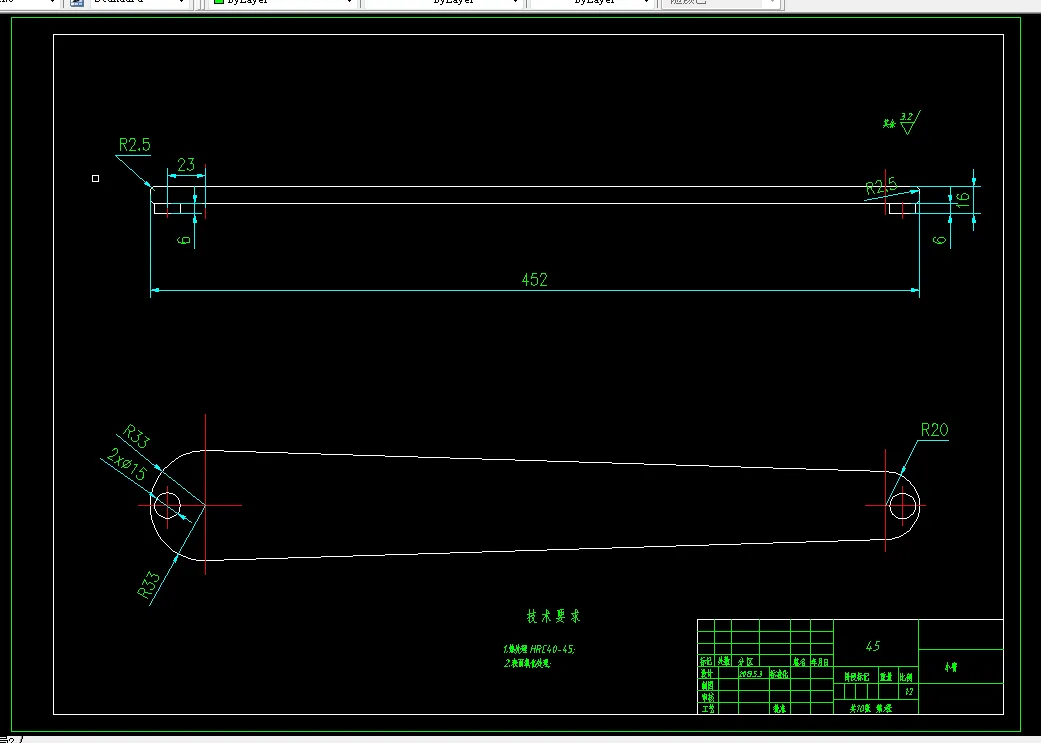Select the 设计 label in title block

[706, 673]
